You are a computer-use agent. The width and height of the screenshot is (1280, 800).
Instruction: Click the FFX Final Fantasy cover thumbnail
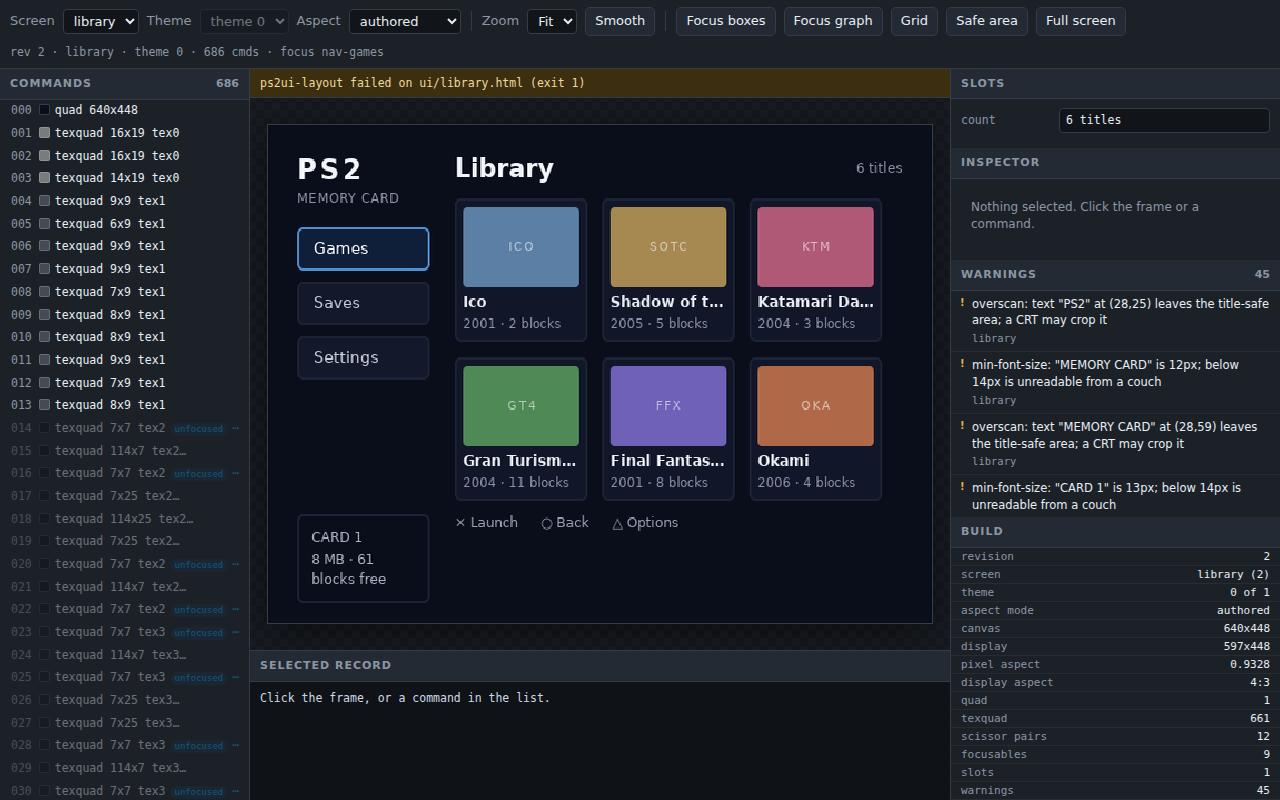click(x=668, y=406)
